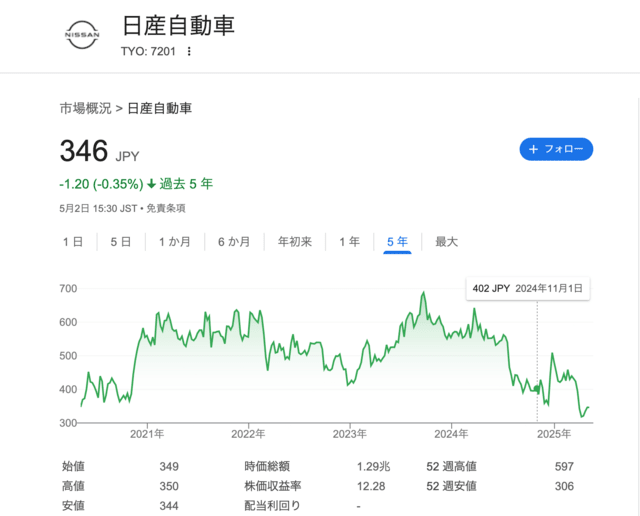Open the 免責条項 disclaimer link
The width and height of the screenshot is (640, 516).
click(x=166, y=209)
